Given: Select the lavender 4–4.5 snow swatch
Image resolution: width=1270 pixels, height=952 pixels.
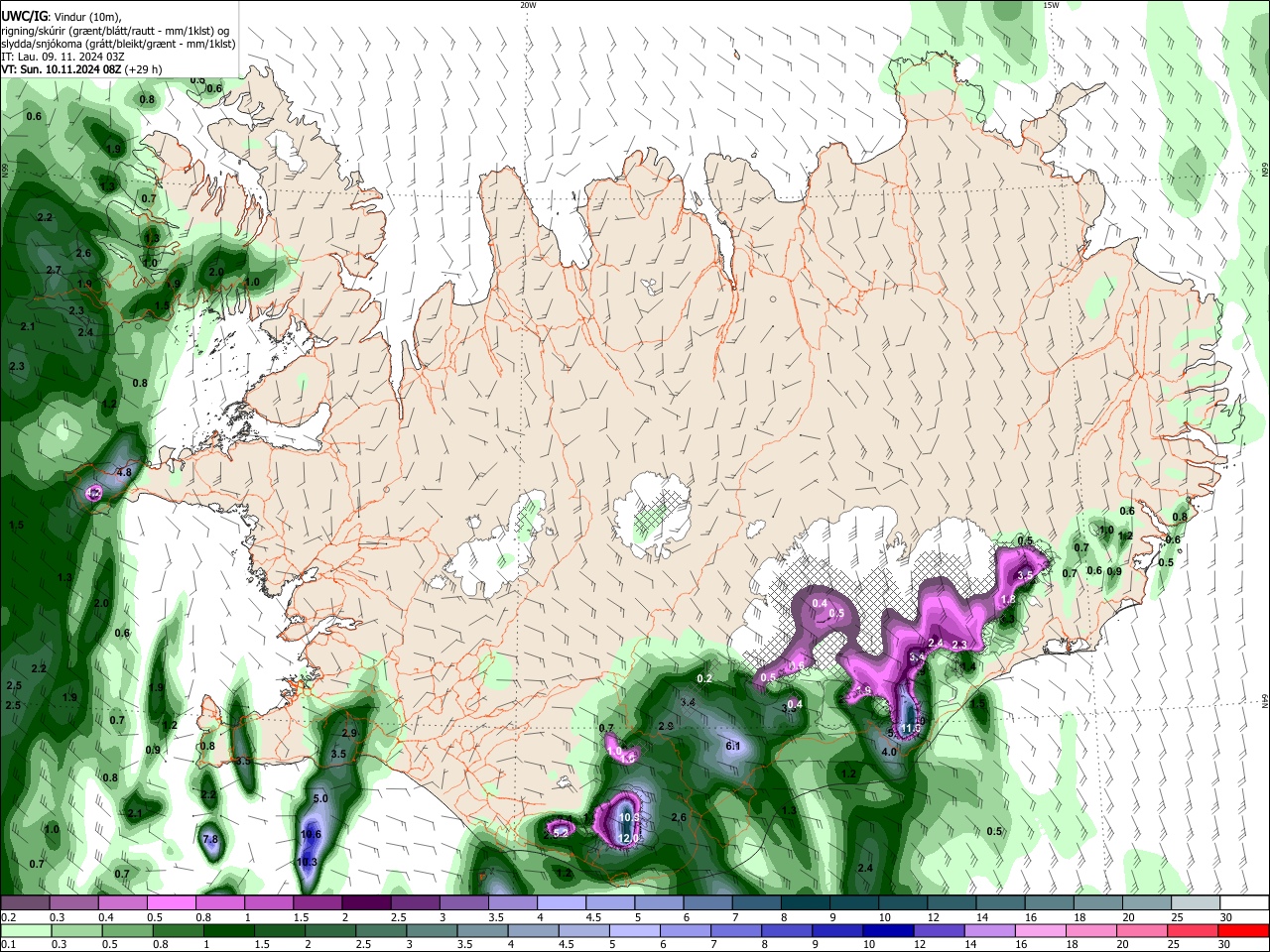Looking at the screenshot, I should tap(561, 903).
